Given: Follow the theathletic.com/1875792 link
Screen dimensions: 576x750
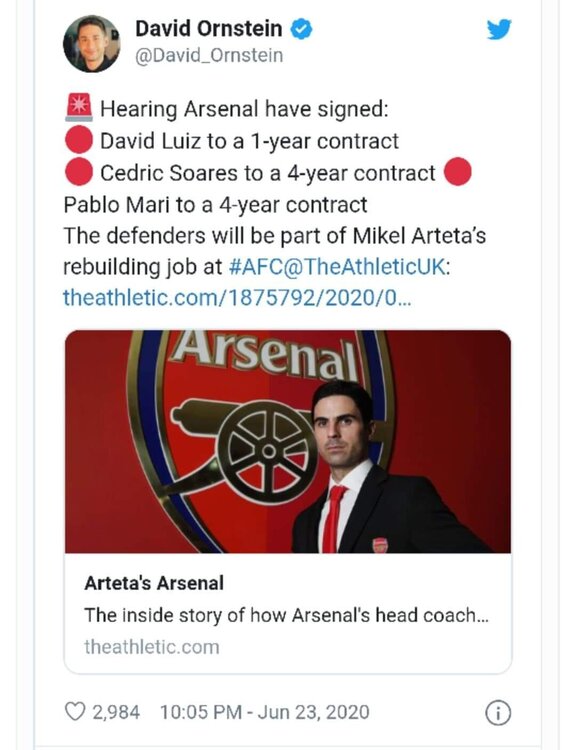Looking at the screenshot, I should 237,298.
